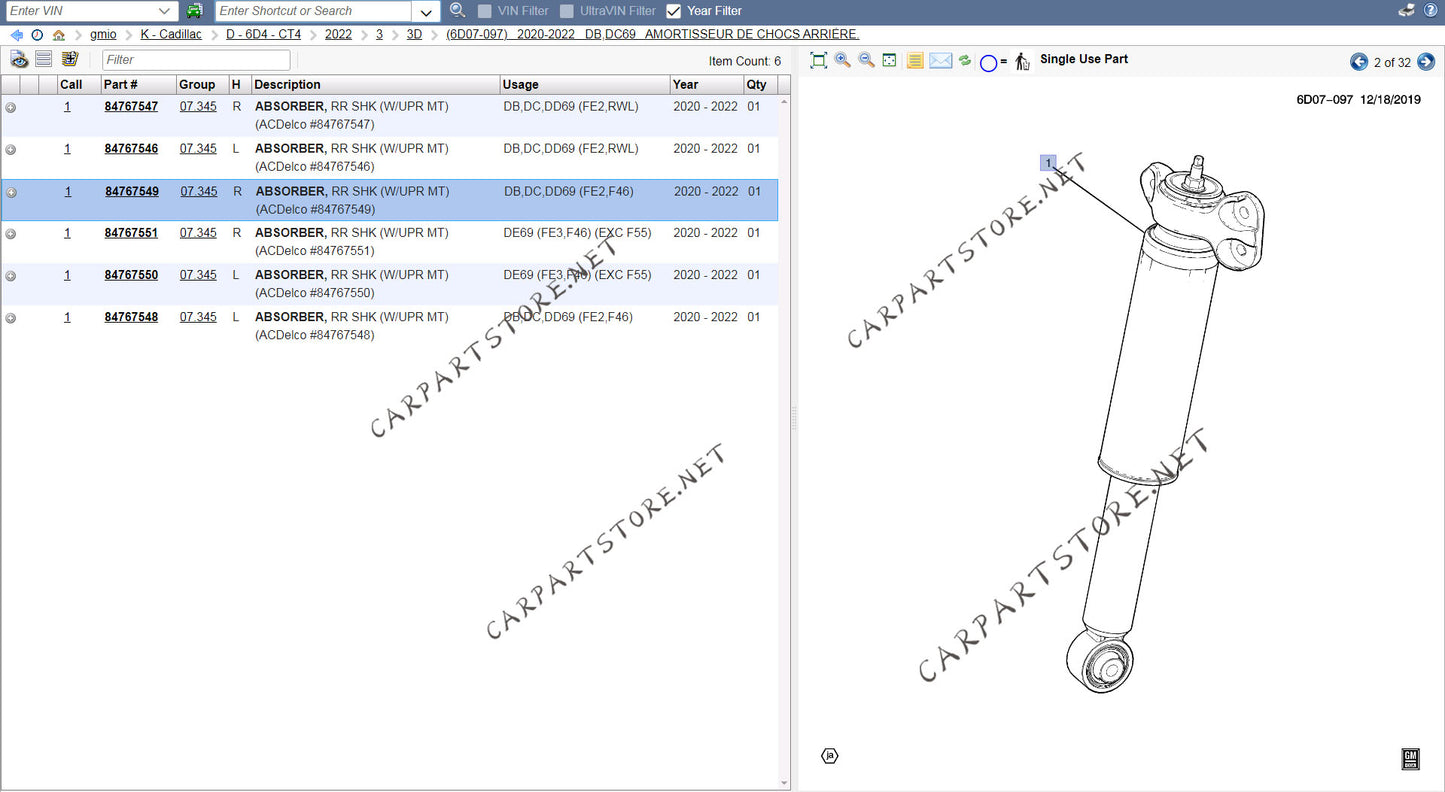This screenshot has height=792, width=1445.
Task: Open part number 84767551 link
Action: tap(131, 233)
